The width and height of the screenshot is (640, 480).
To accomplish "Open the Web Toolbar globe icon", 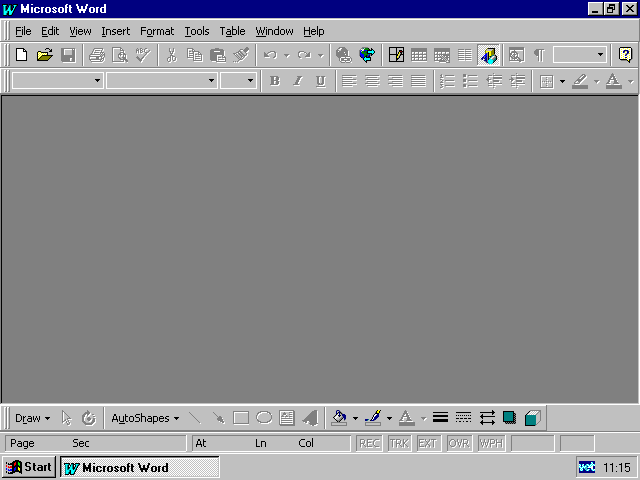I will (367, 55).
